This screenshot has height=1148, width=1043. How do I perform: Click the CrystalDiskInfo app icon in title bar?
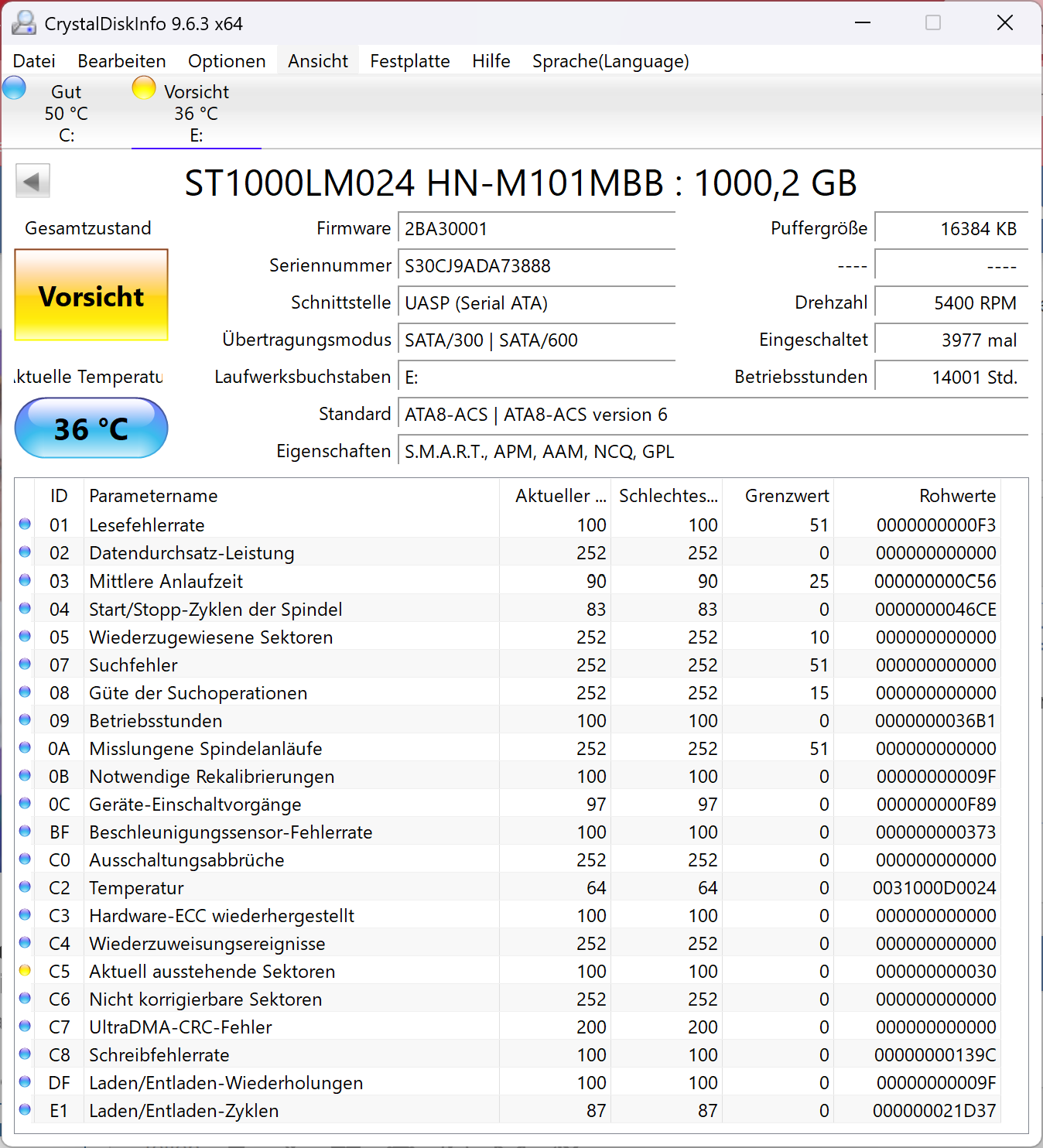pos(24,23)
